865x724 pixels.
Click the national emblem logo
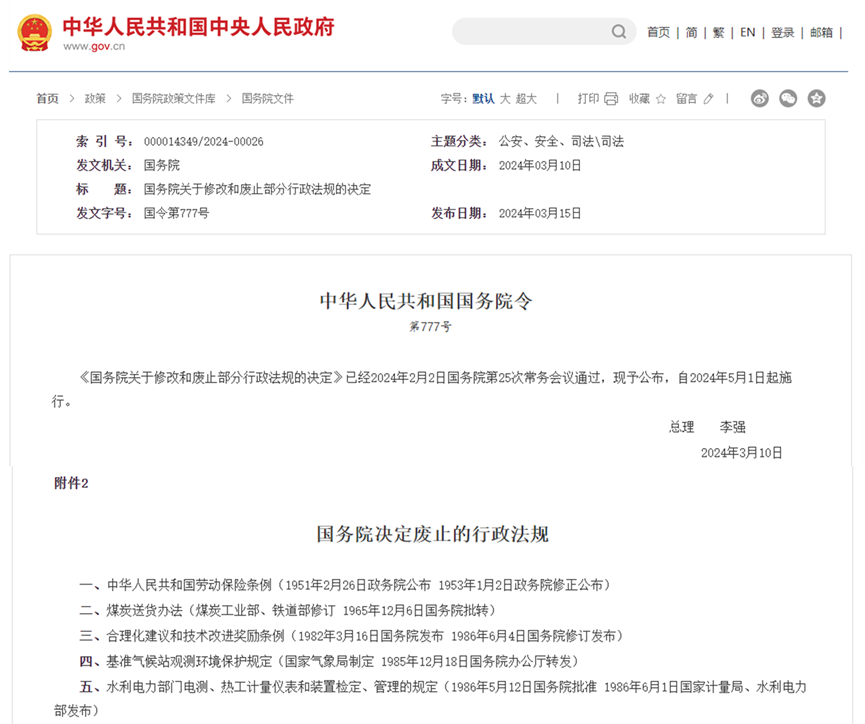(35, 33)
